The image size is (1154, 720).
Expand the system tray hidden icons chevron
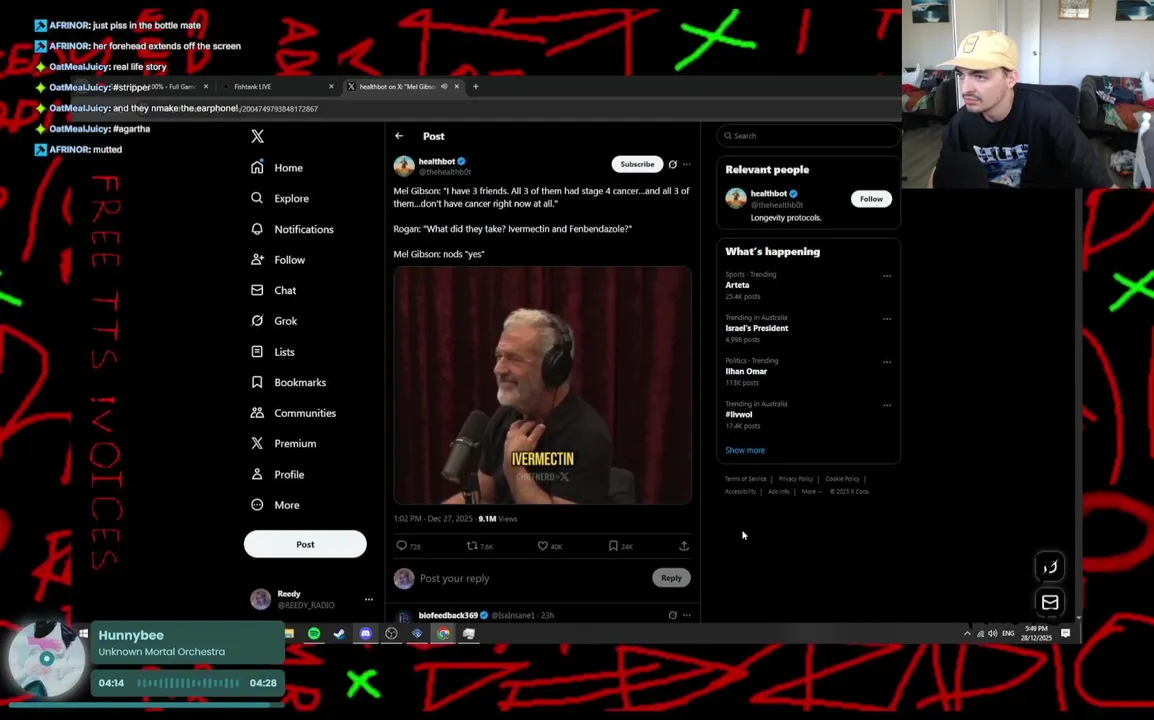pos(967,633)
